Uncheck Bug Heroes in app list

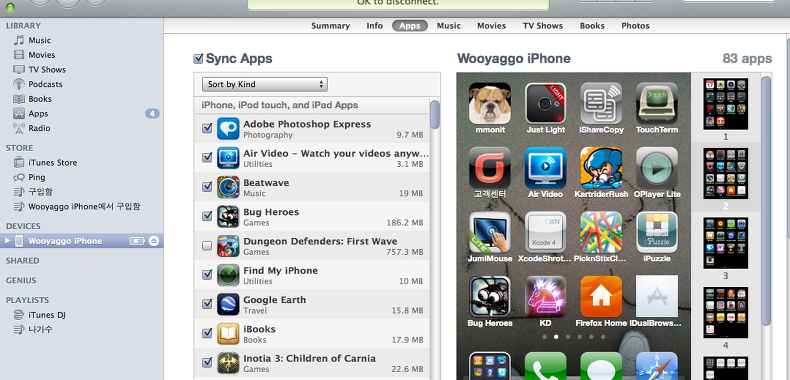[x=207, y=216]
